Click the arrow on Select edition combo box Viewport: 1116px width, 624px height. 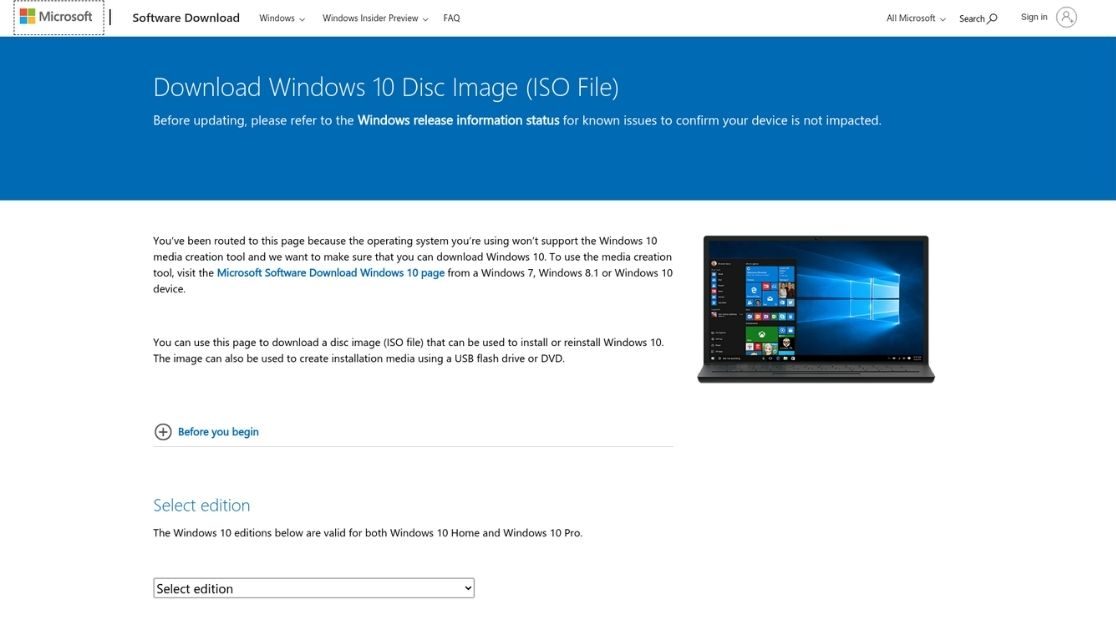pos(467,589)
